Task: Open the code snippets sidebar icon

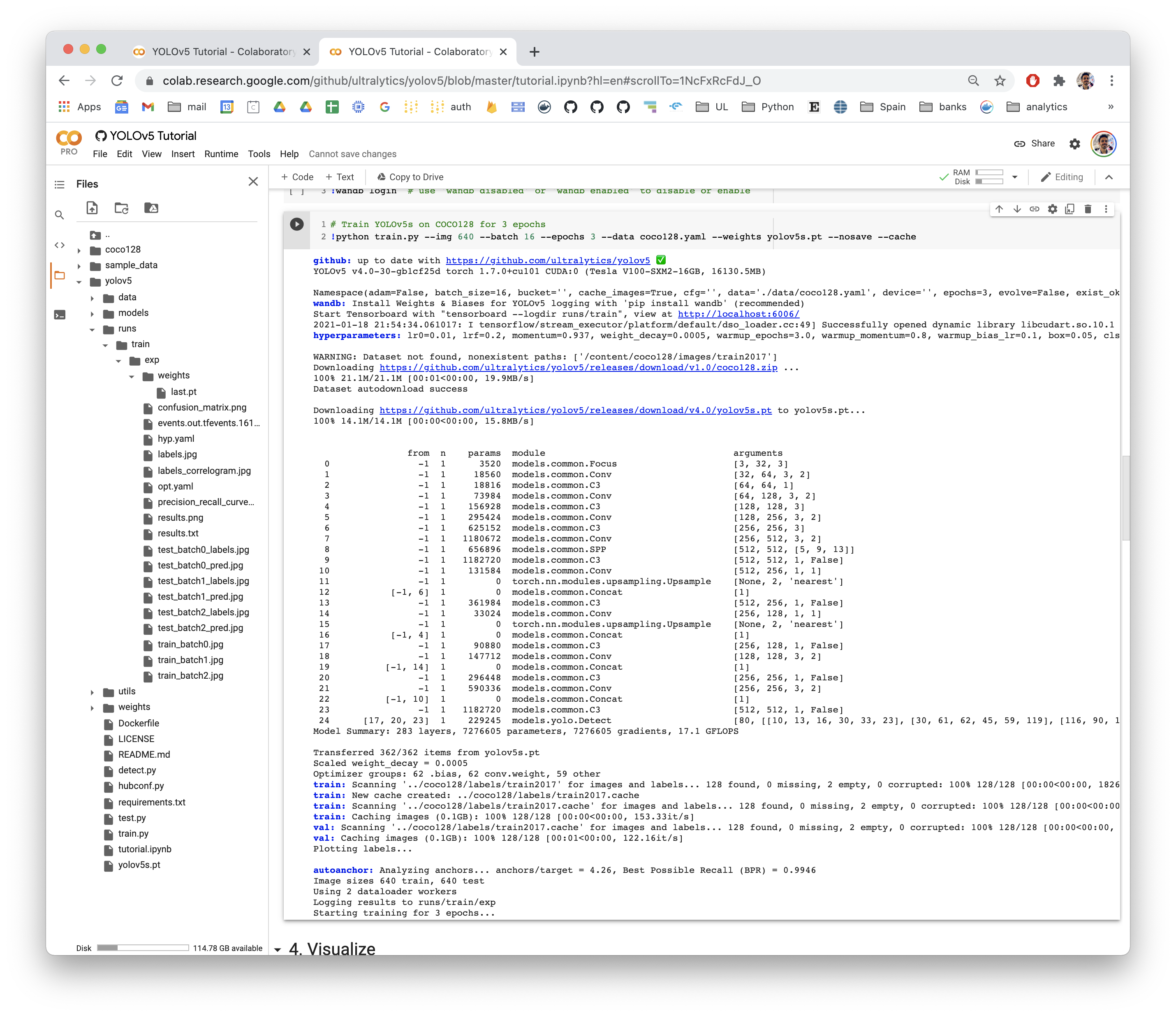Action: [x=60, y=245]
